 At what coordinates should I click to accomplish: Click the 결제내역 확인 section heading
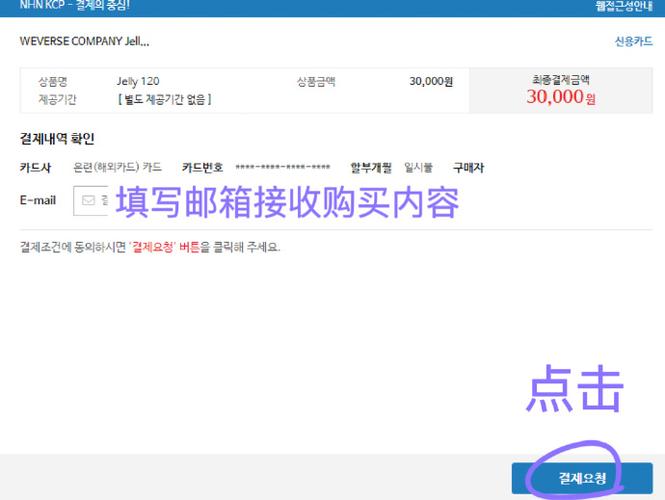coord(57,139)
